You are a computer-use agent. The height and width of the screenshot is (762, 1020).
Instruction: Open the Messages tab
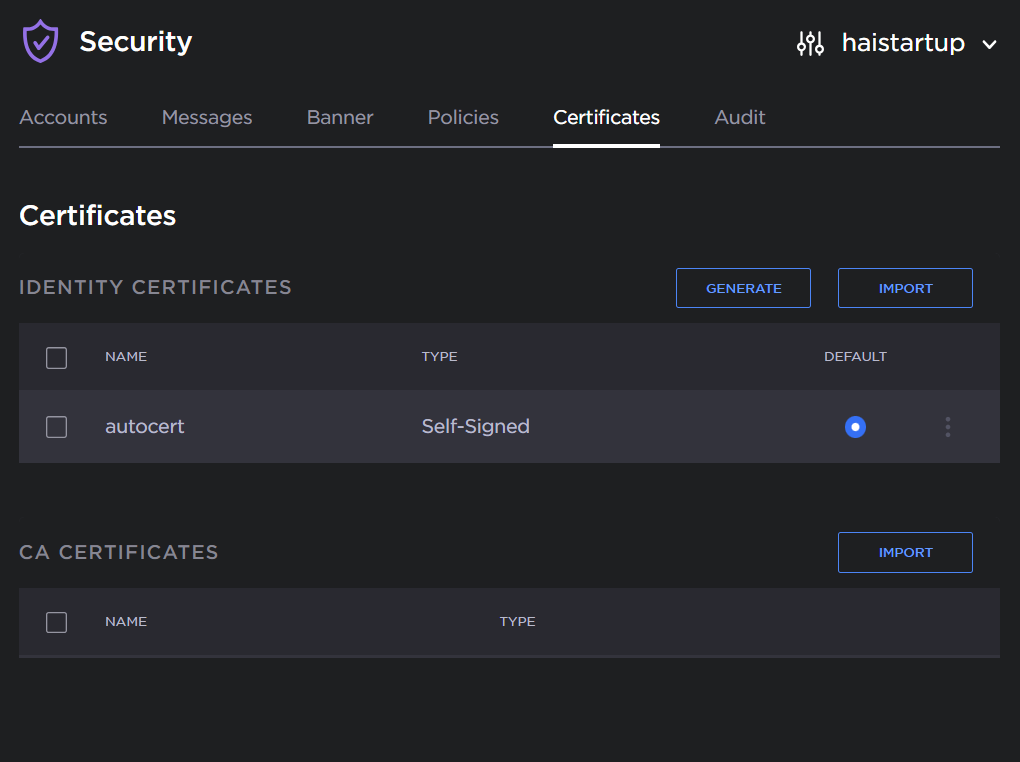pos(207,117)
